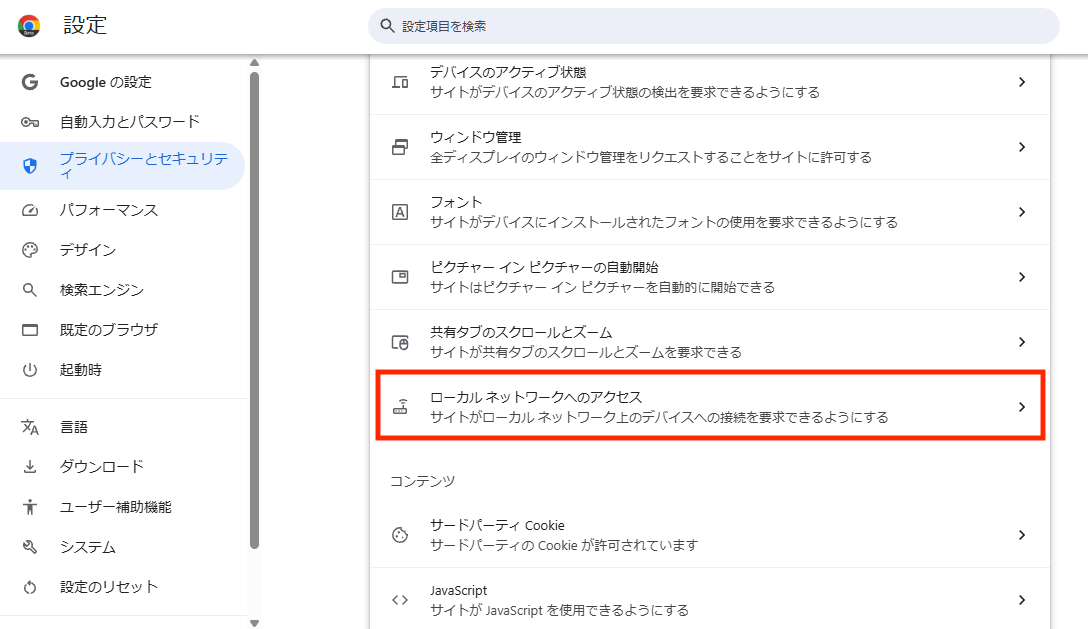Screen dimensions: 1088x629
Task: Click the palette icon for デザイン
Action: point(30,250)
